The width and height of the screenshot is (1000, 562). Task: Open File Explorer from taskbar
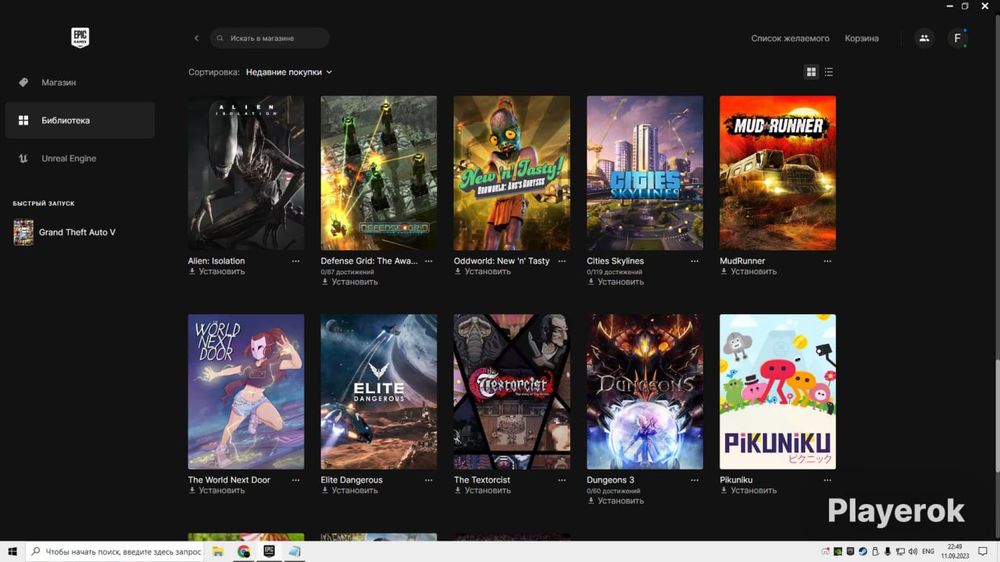[218, 551]
